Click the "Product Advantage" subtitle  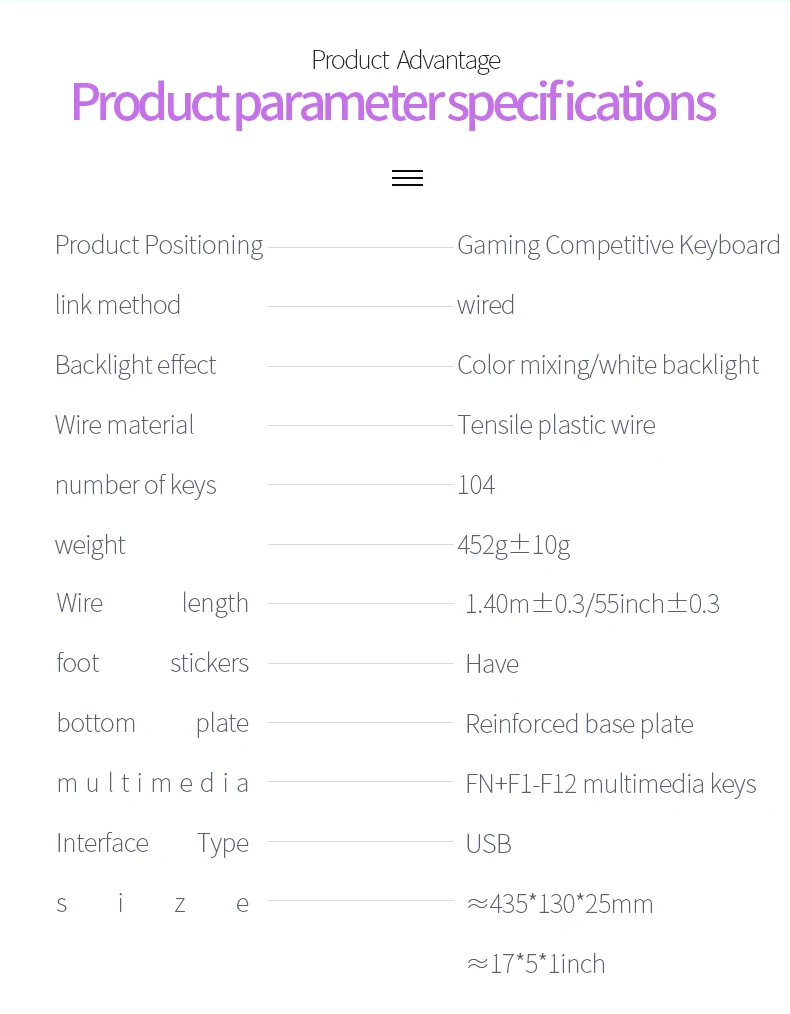(x=406, y=60)
